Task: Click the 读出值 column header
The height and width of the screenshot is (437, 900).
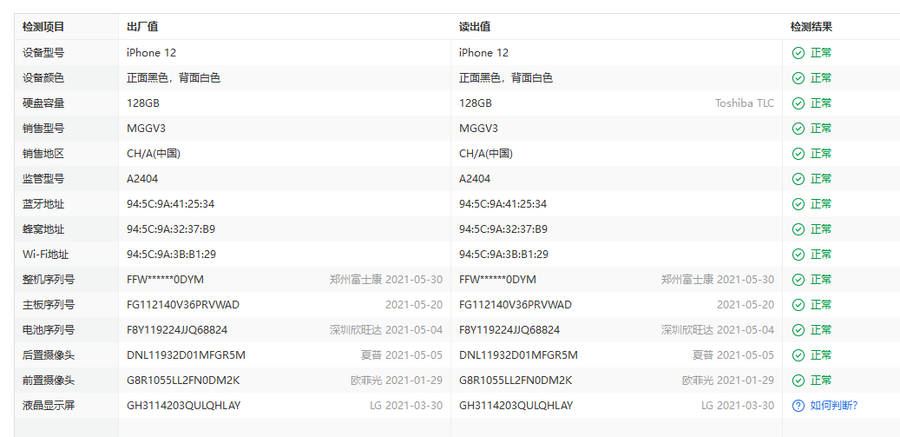Action: [x=475, y=27]
